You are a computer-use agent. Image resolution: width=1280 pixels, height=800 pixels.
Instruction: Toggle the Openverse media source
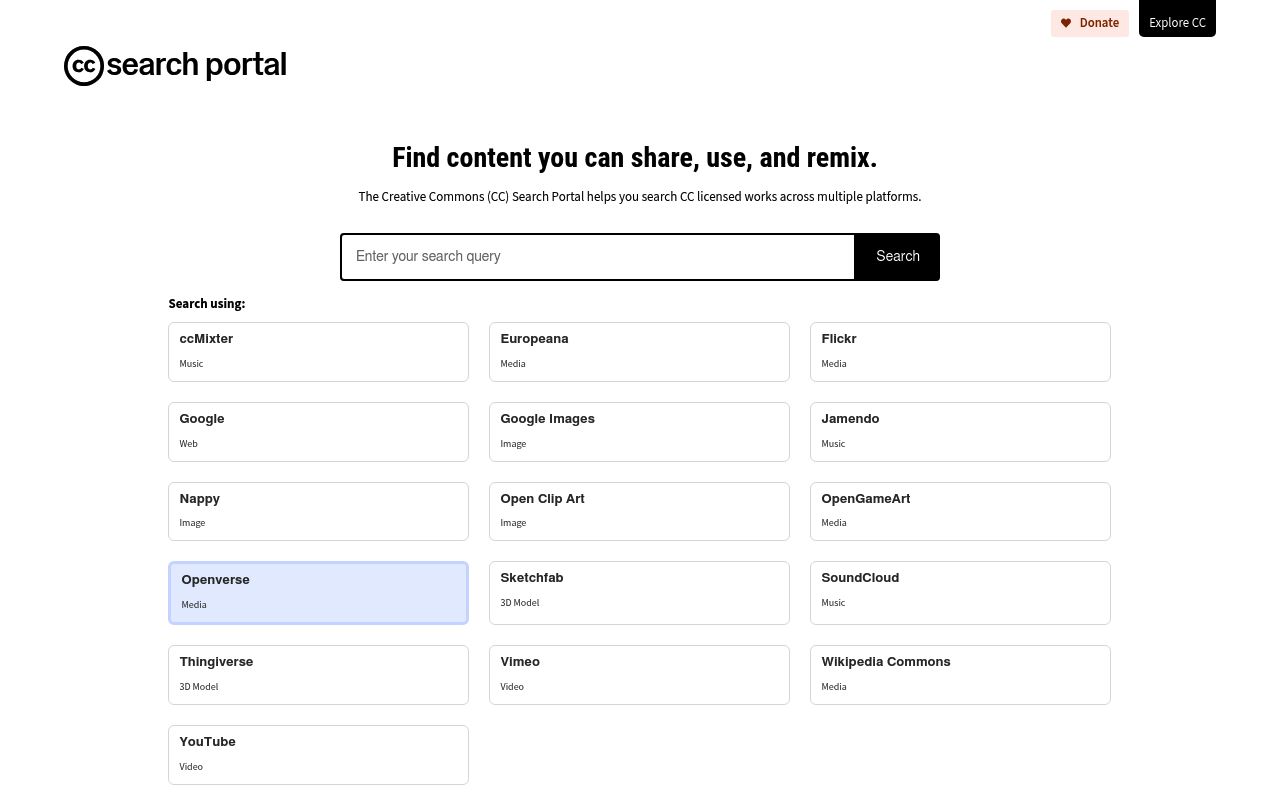click(x=318, y=592)
